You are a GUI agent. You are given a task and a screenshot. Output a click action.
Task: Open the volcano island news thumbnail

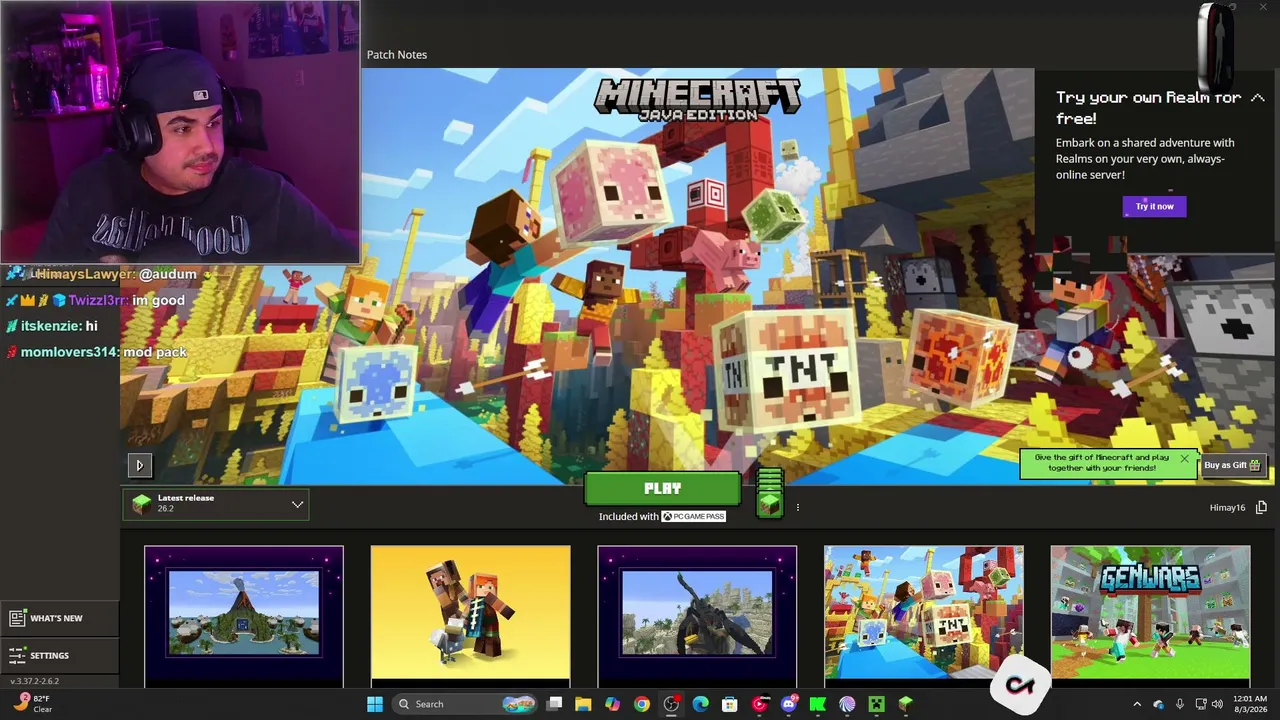click(x=244, y=615)
